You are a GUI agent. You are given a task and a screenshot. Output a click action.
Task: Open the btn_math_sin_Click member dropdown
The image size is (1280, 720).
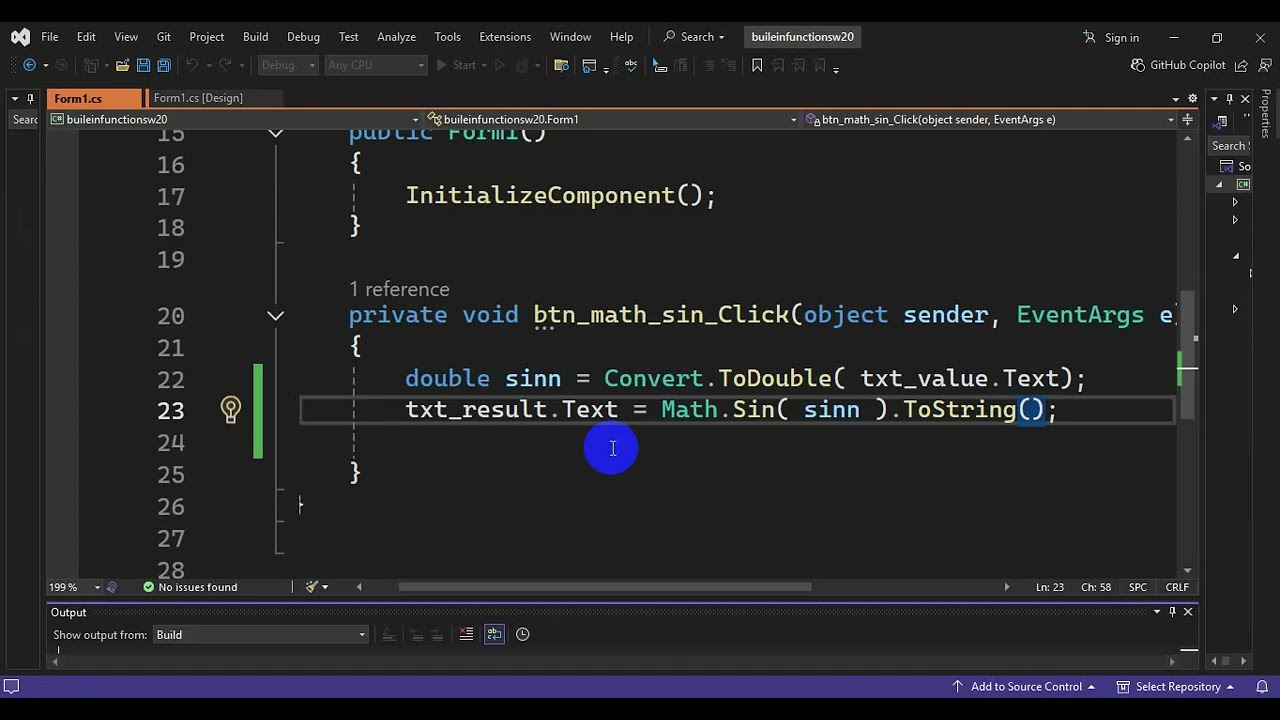click(990, 119)
